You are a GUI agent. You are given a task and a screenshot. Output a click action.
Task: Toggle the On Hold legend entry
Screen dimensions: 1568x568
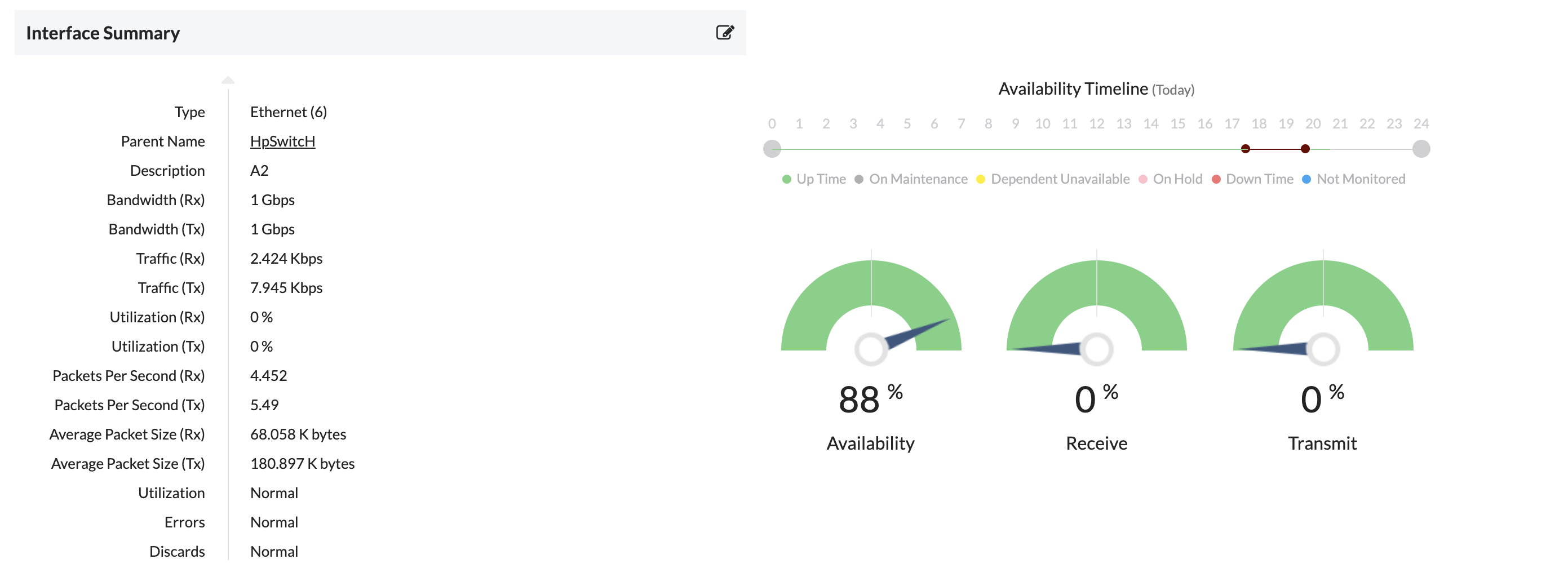point(1172,179)
